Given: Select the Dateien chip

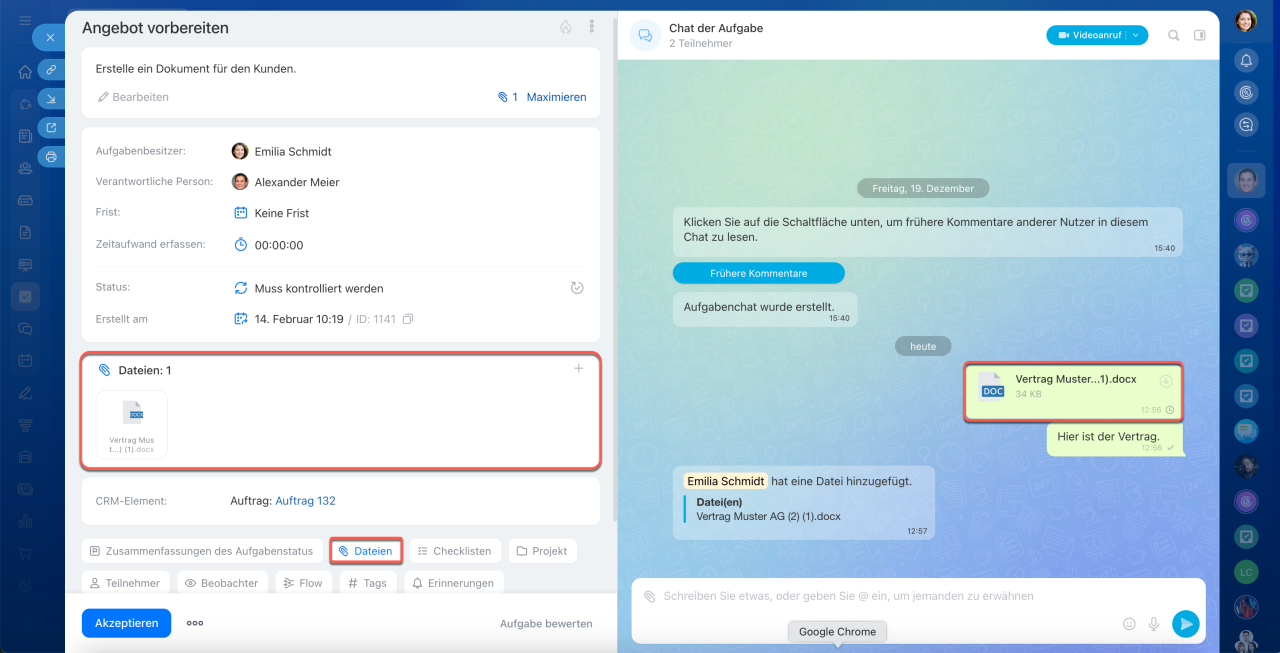Looking at the screenshot, I should (x=366, y=551).
